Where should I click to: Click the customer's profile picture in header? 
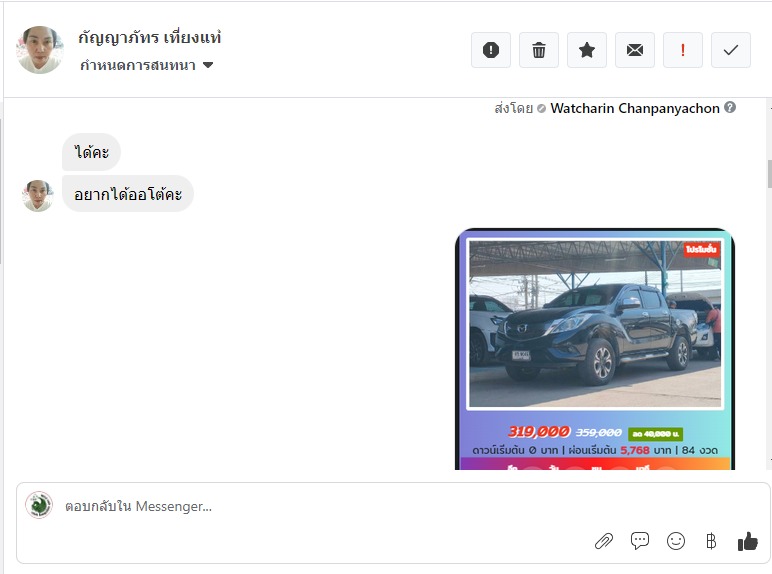click(x=39, y=50)
